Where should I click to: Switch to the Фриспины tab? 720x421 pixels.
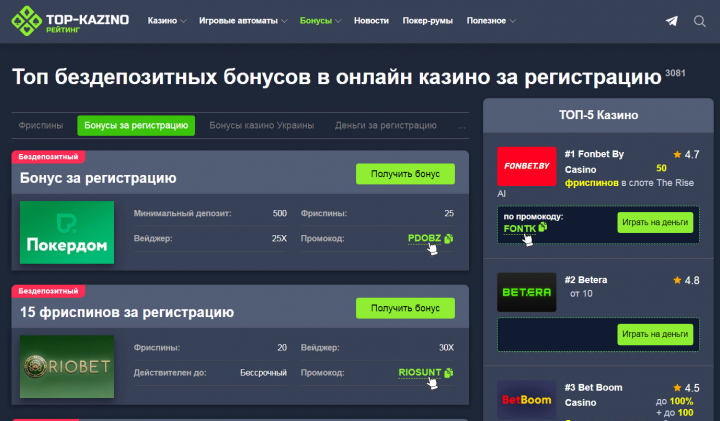(x=41, y=125)
